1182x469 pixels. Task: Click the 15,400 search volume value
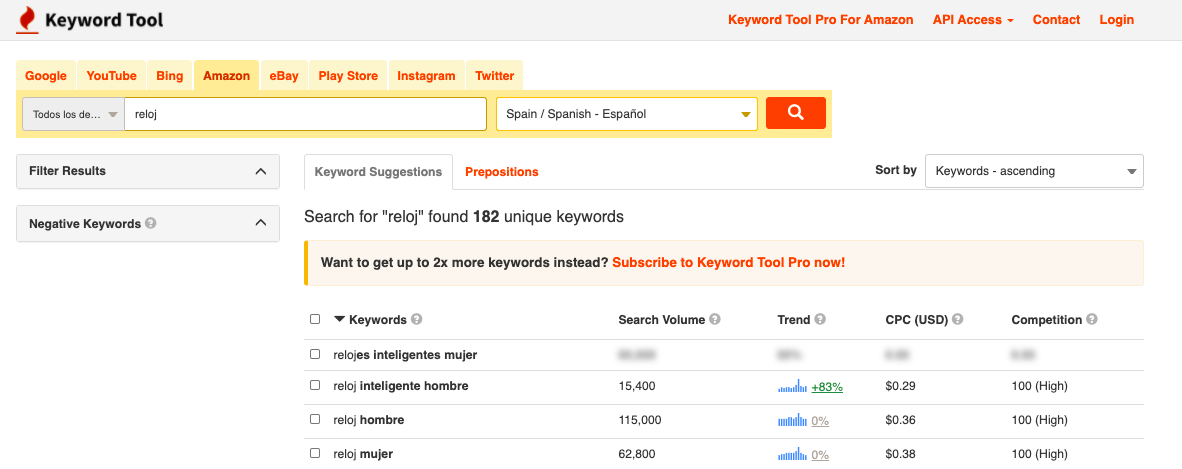pyautogui.click(x=637, y=386)
